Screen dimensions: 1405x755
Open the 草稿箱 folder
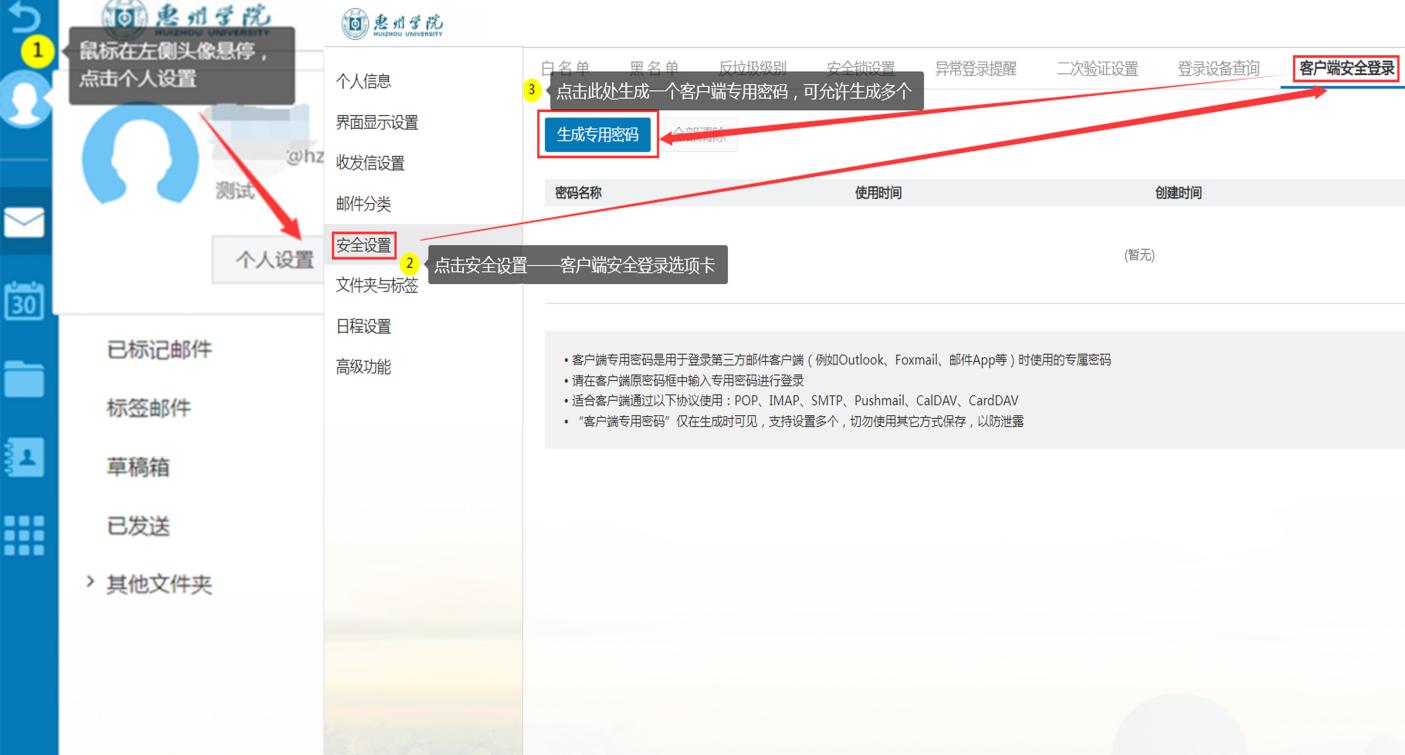pos(138,467)
